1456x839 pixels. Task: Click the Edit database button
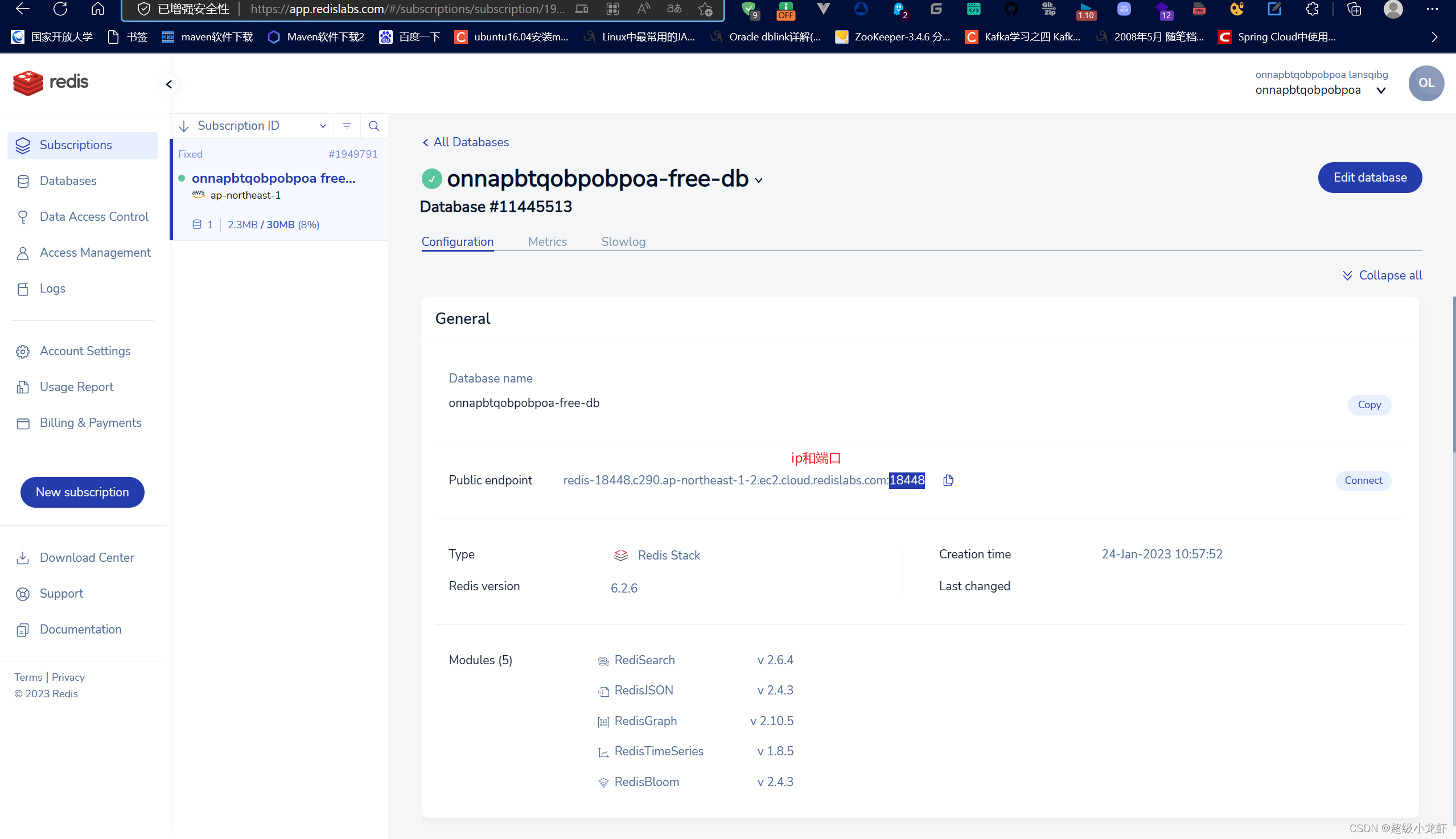click(1369, 178)
